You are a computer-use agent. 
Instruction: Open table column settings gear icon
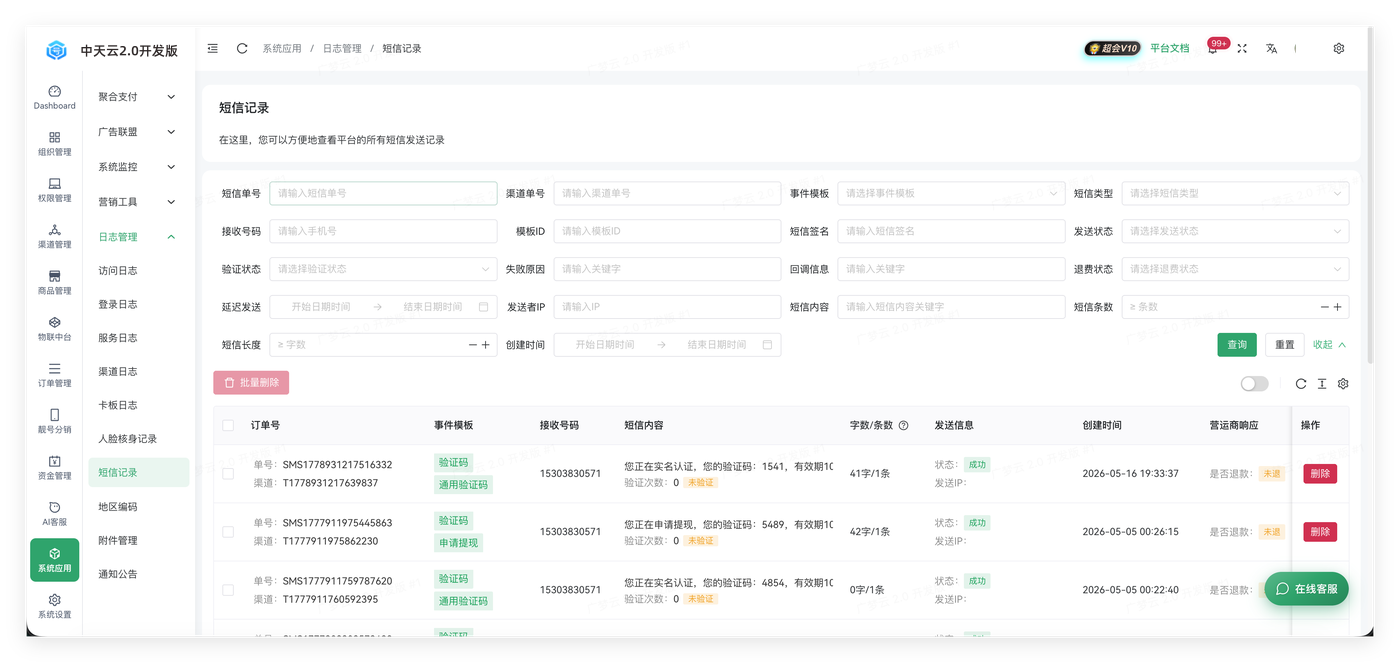[1343, 384]
